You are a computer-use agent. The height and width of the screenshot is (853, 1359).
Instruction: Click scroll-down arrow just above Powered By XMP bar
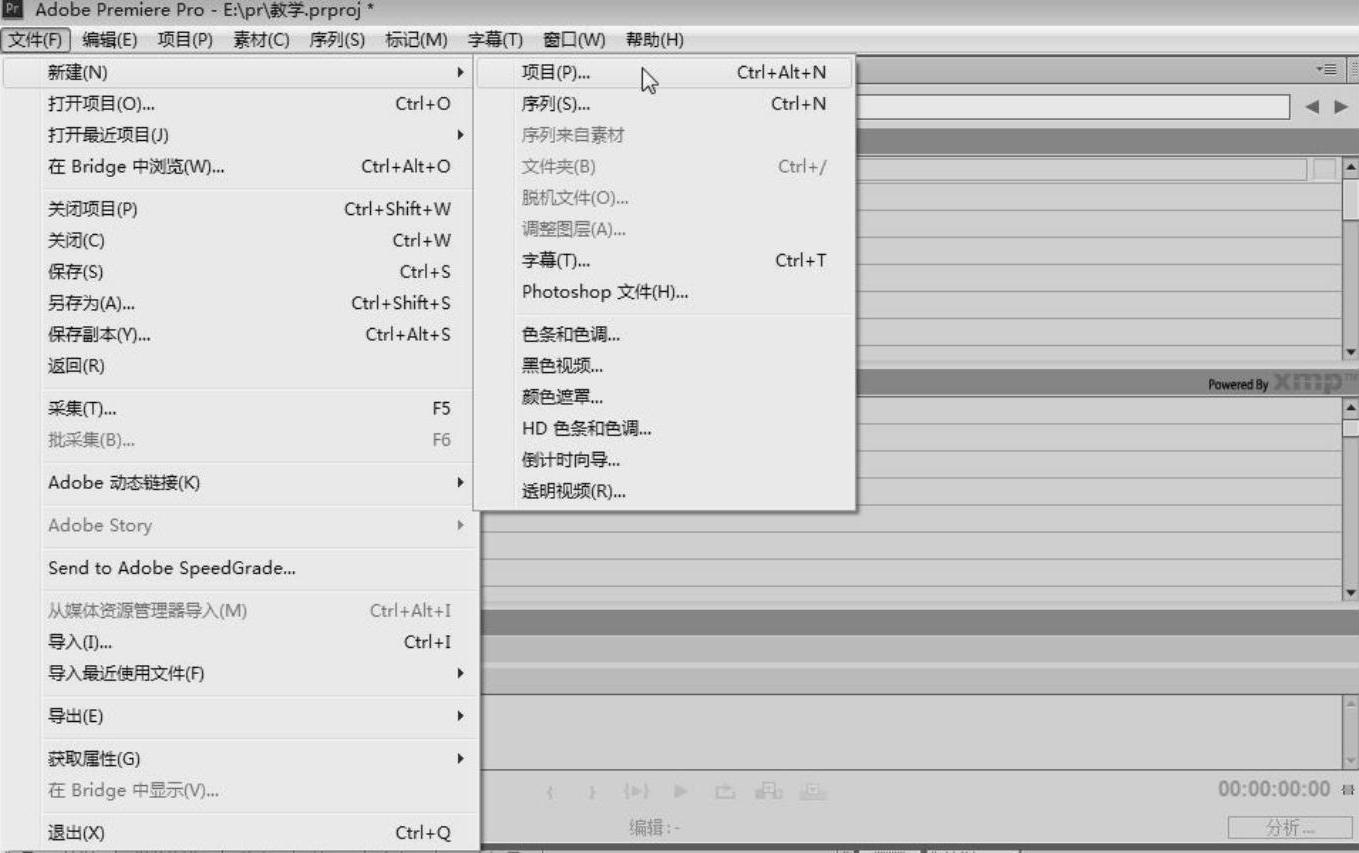pyautogui.click(x=1351, y=352)
